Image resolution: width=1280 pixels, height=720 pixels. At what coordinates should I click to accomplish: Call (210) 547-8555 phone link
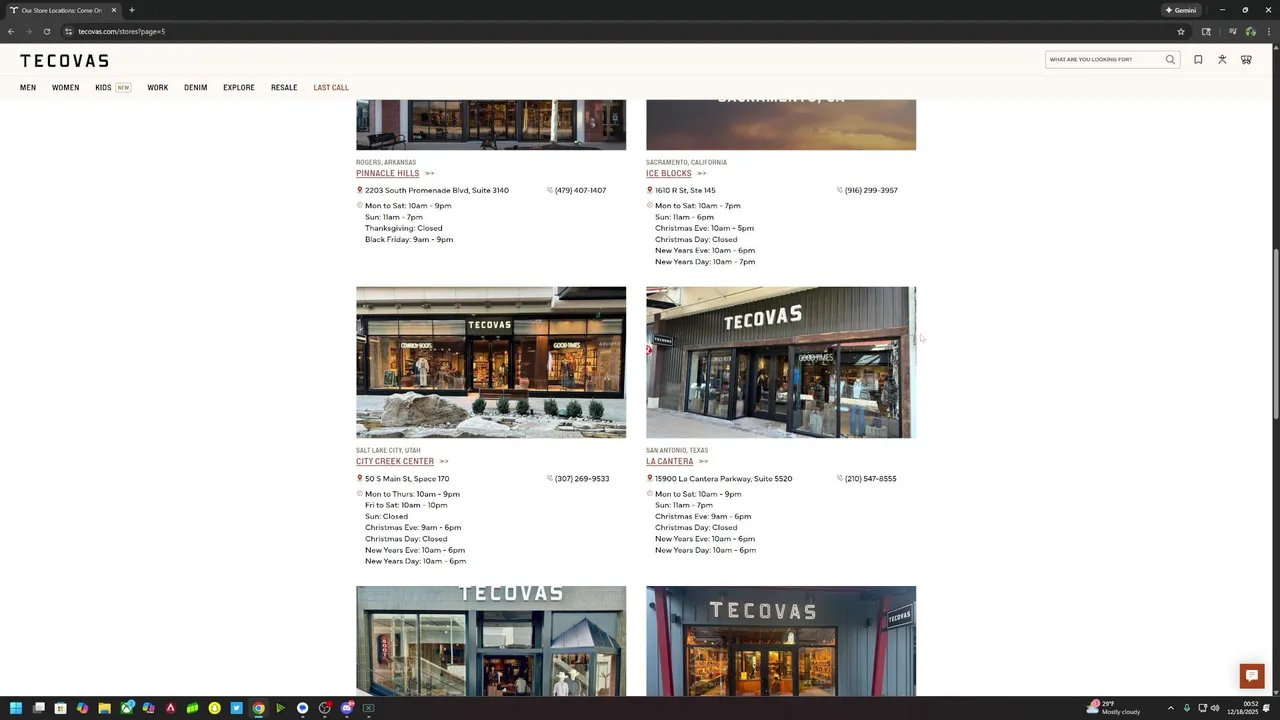point(871,478)
